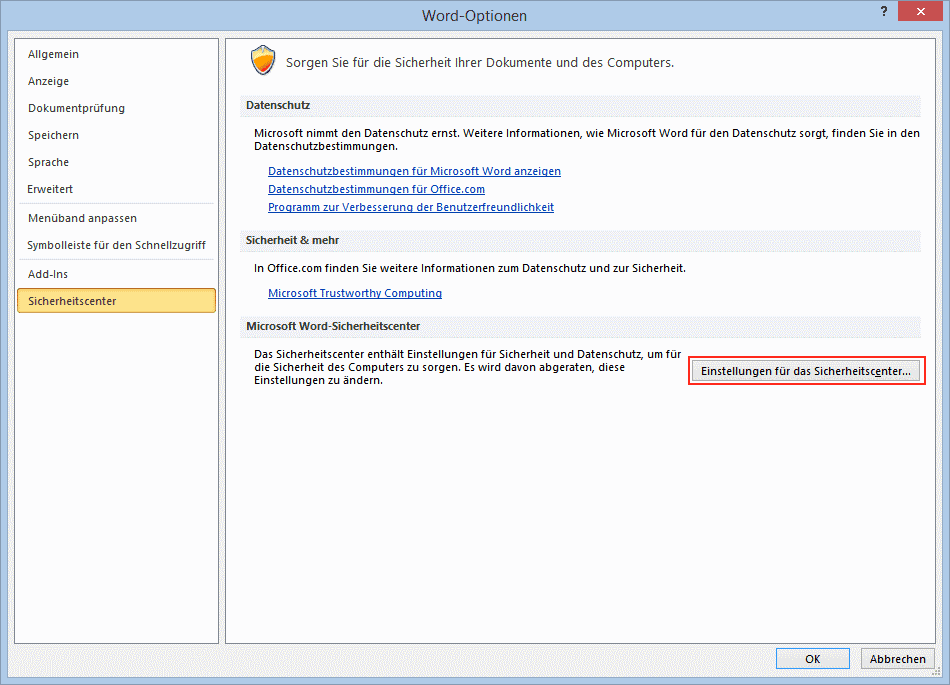950x685 pixels.
Task: Select Dokumentprüfung in the sidebar
Action: pyautogui.click(x=76, y=108)
